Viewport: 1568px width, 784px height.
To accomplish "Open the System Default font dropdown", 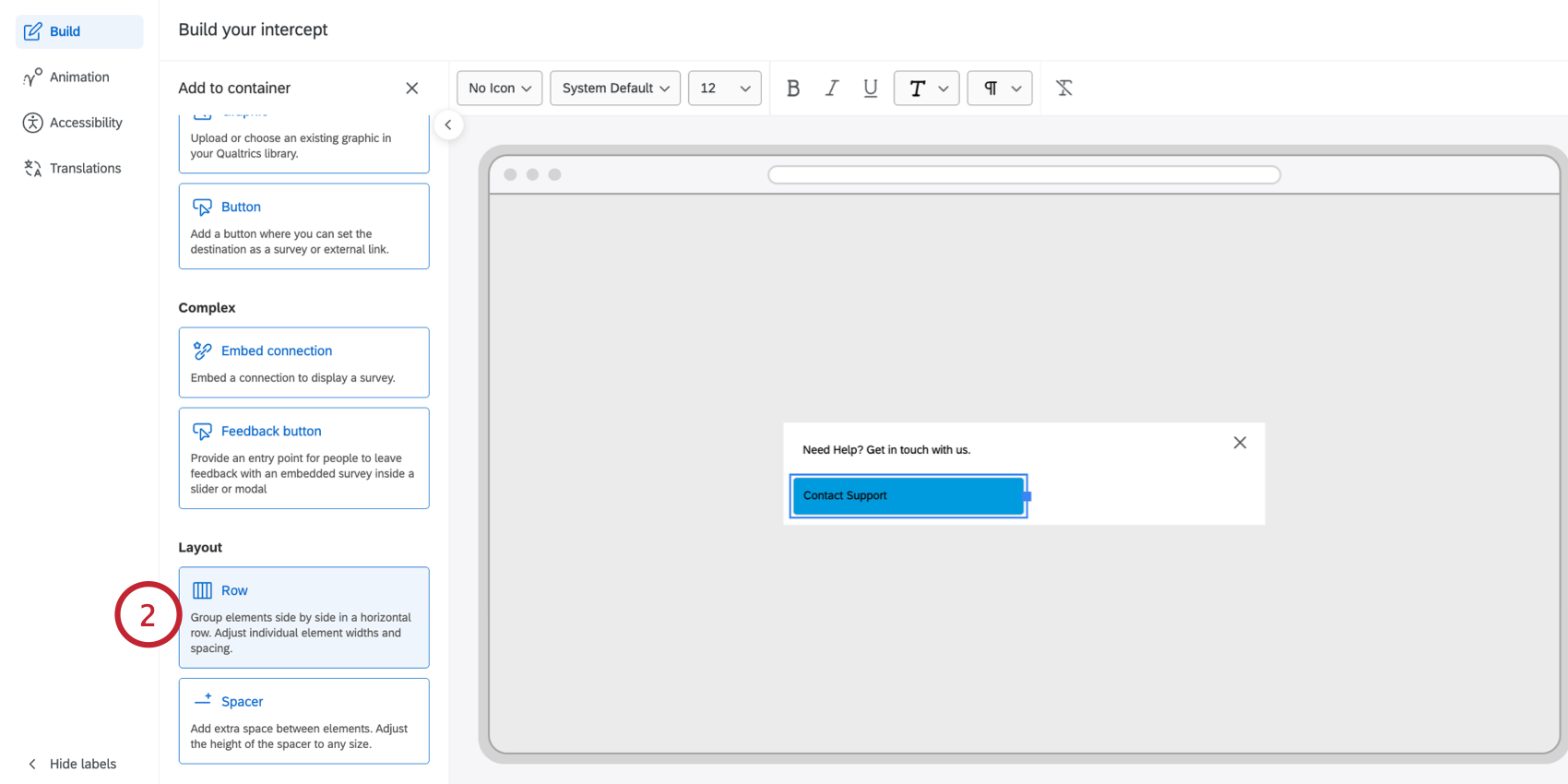I will pyautogui.click(x=615, y=89).
